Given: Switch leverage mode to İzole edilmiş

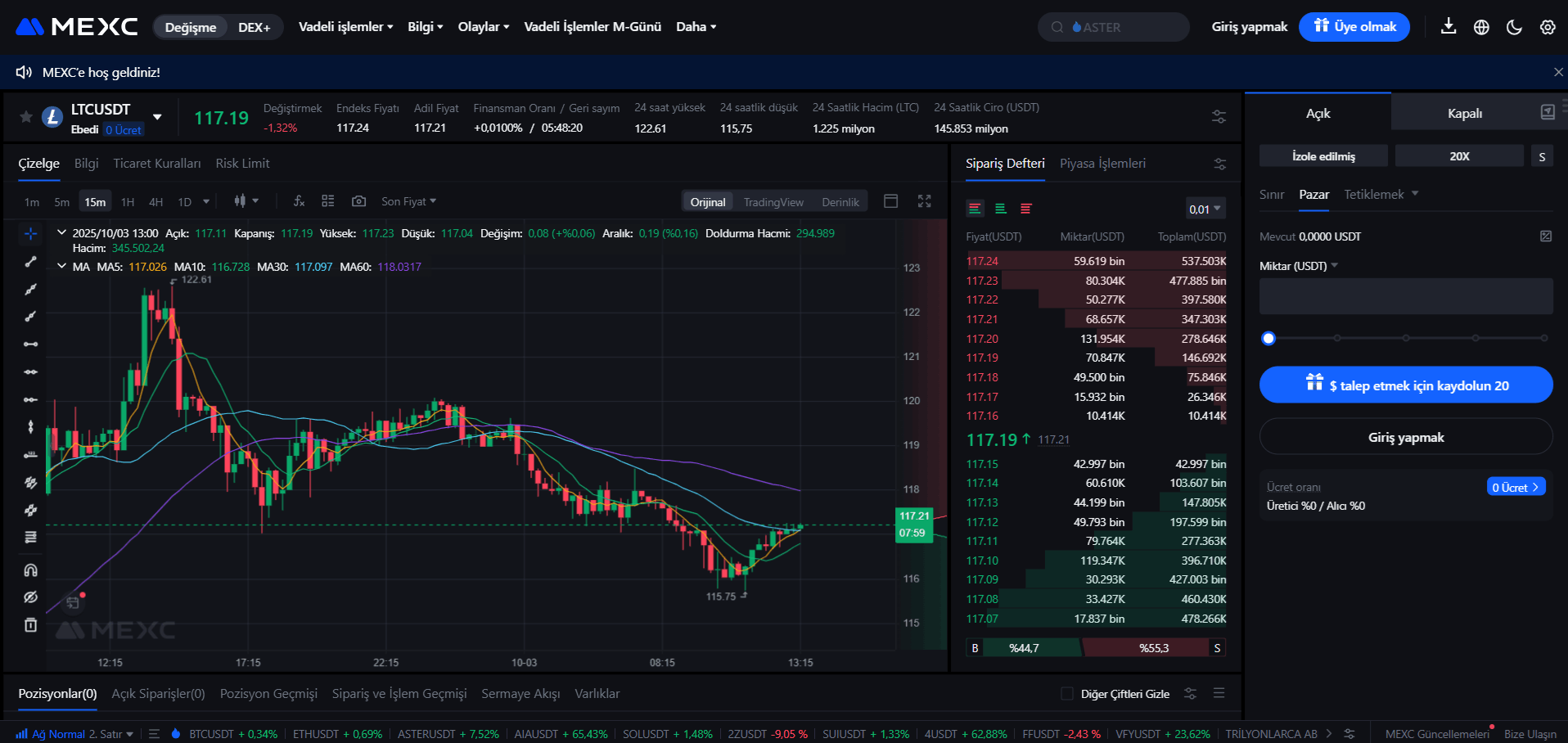Looking at the screenshot, I should click(1322, 155).
